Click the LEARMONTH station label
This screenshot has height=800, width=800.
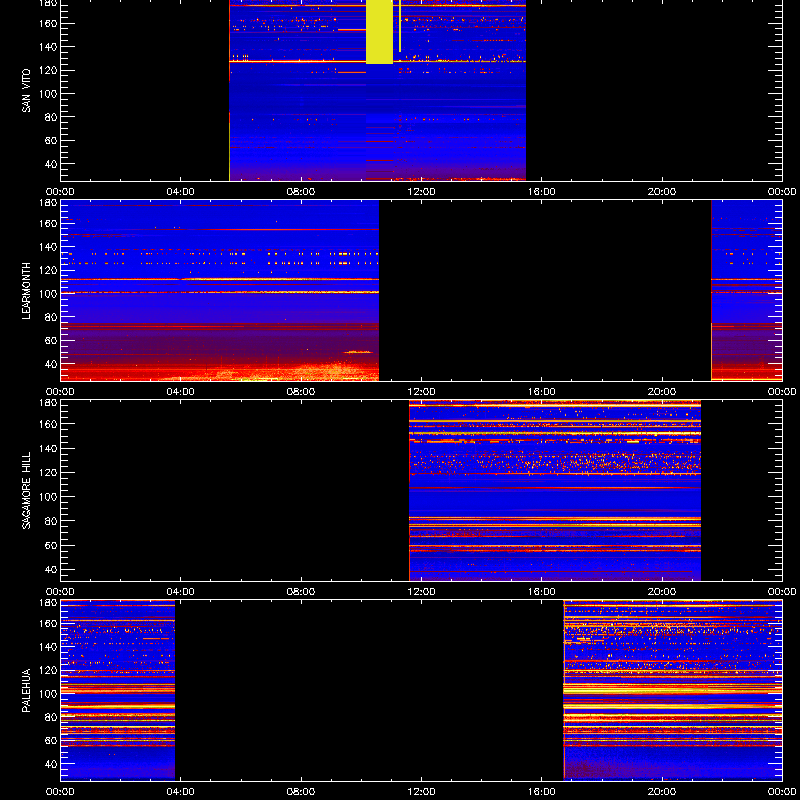27,291
